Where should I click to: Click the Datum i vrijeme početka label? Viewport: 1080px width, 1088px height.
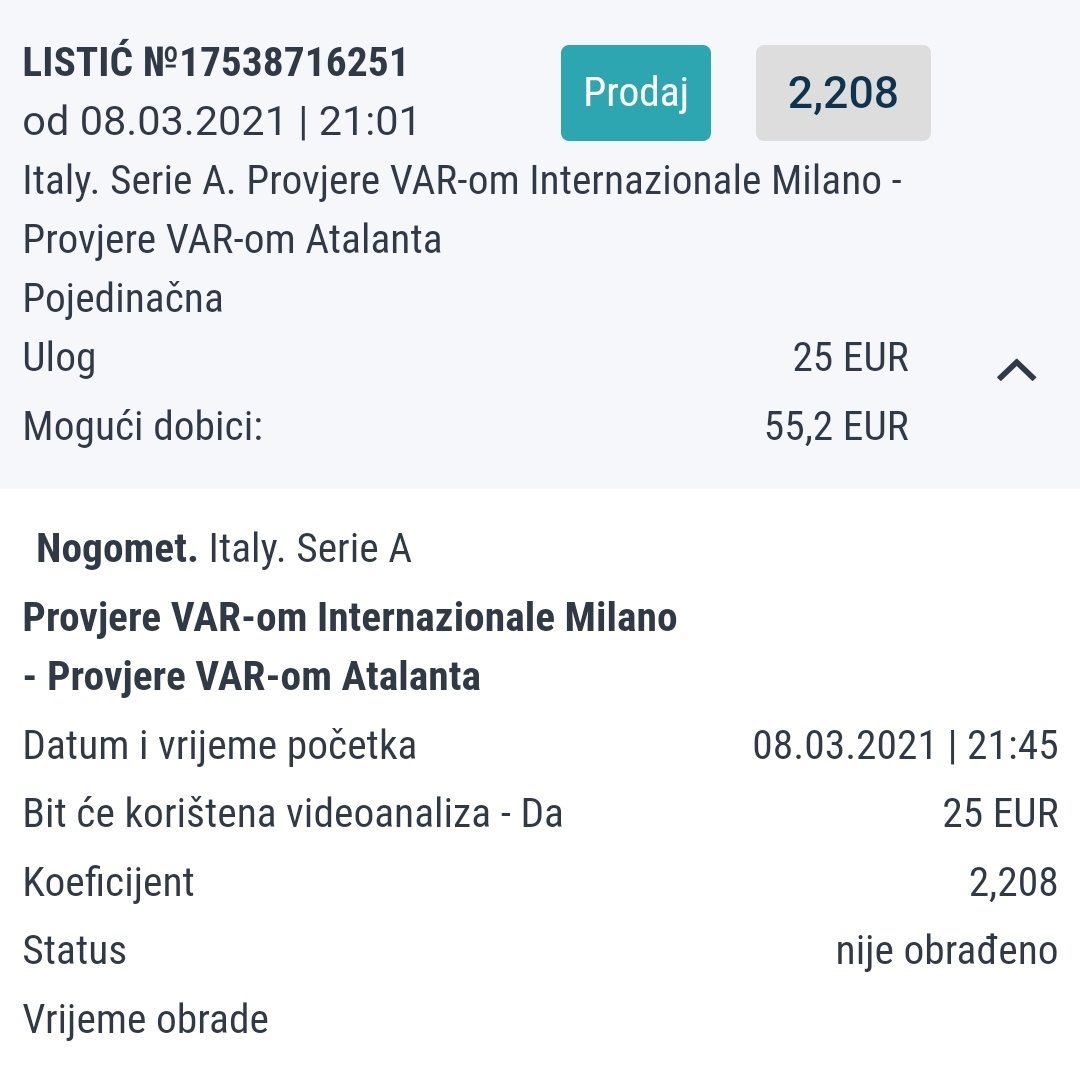tap(219, 746)
